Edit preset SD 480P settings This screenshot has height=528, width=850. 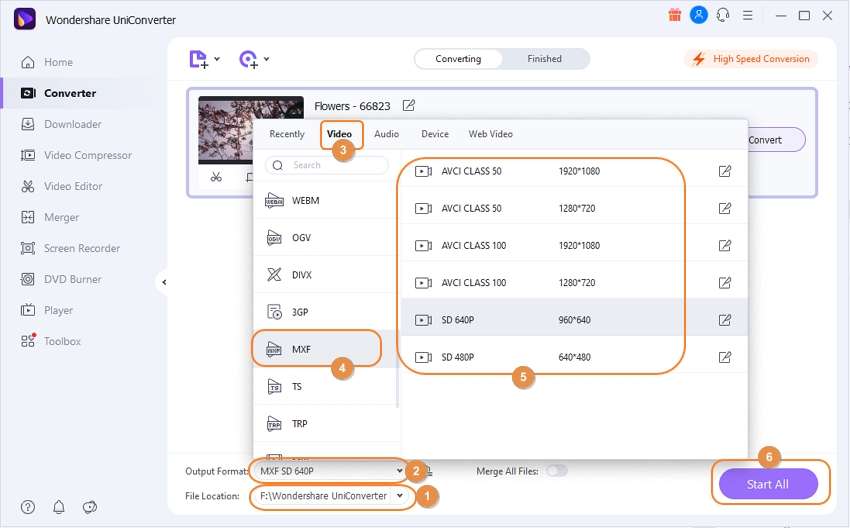point(725,357)
